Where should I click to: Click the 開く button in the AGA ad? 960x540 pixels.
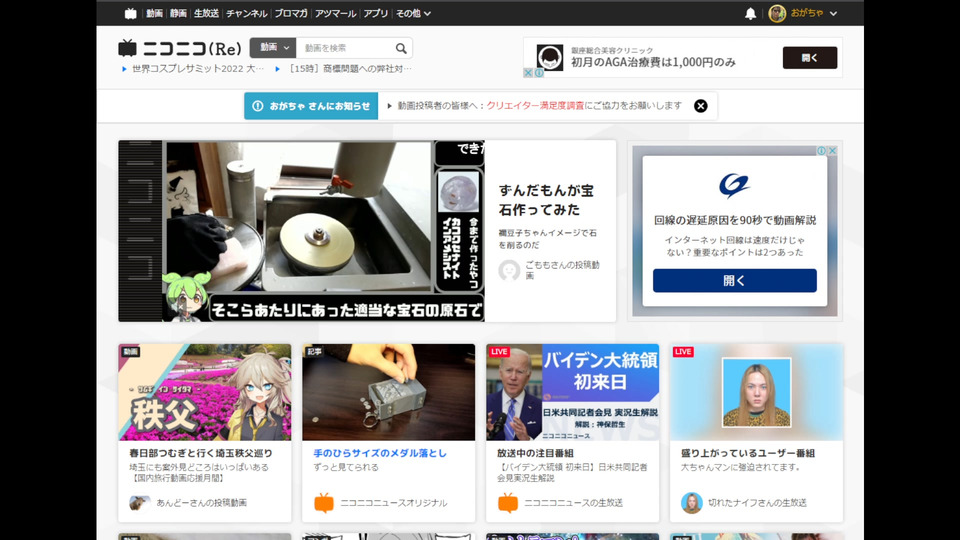click(x=809, y=58)
